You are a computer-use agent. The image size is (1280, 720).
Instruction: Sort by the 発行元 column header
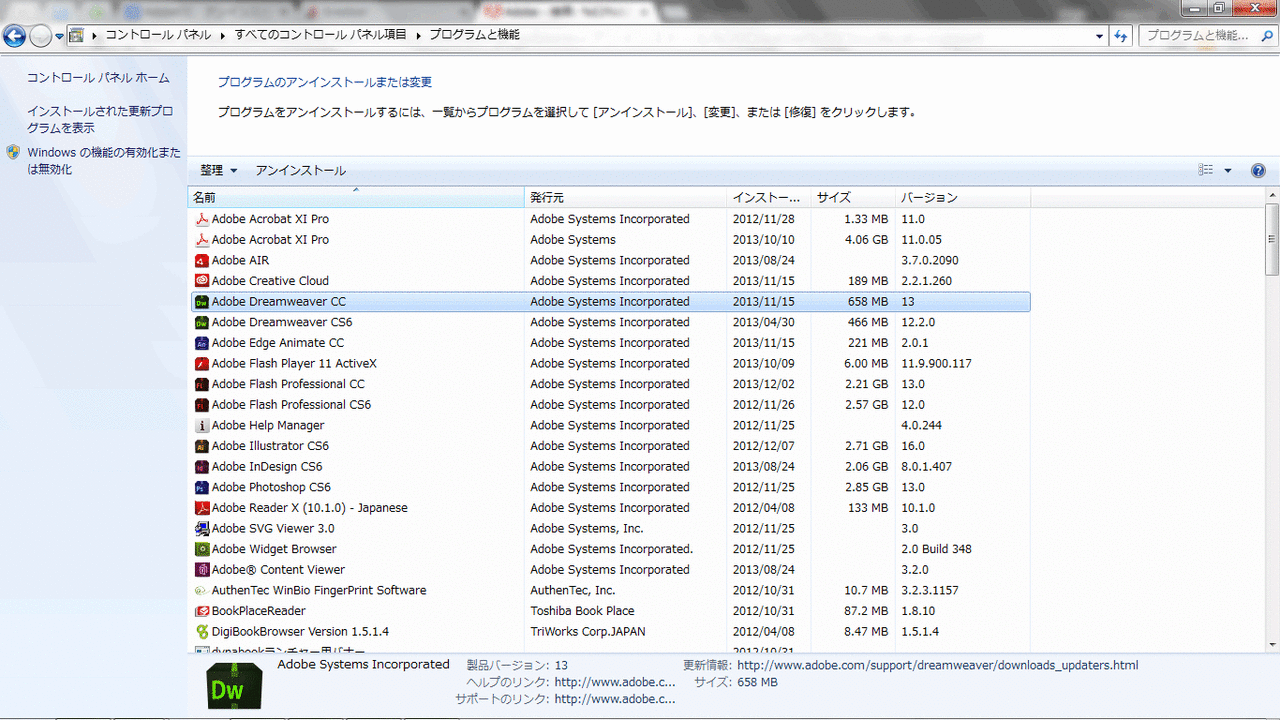click(x=626, y=198)
